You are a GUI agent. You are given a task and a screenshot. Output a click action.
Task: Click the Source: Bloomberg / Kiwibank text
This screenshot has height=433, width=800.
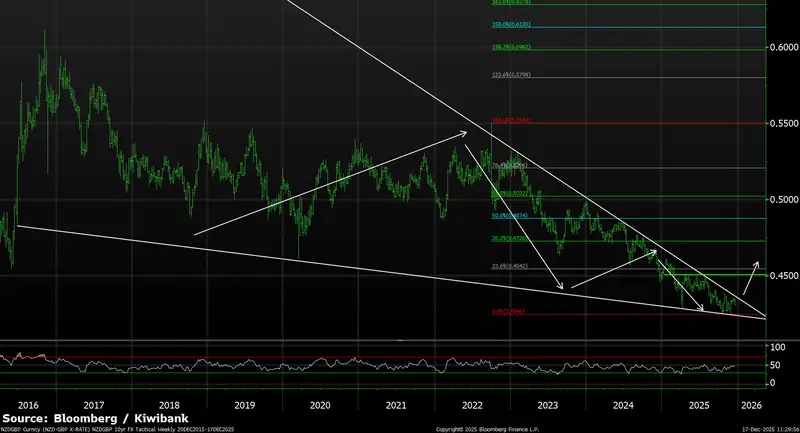[x=96, y=416]
